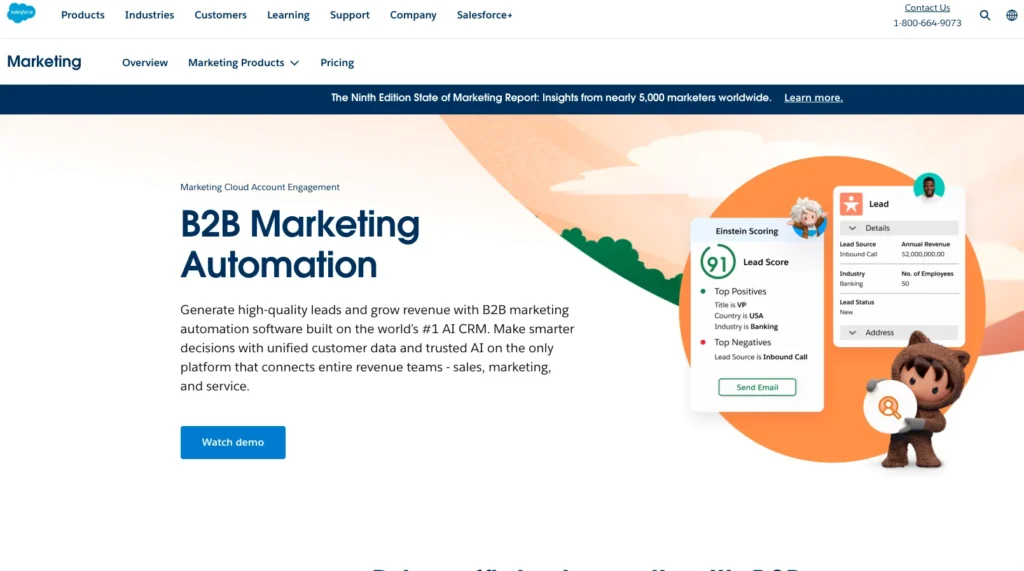Click the Lead Score label
This screenshot has height=571, width=1024.
point(765,262)
